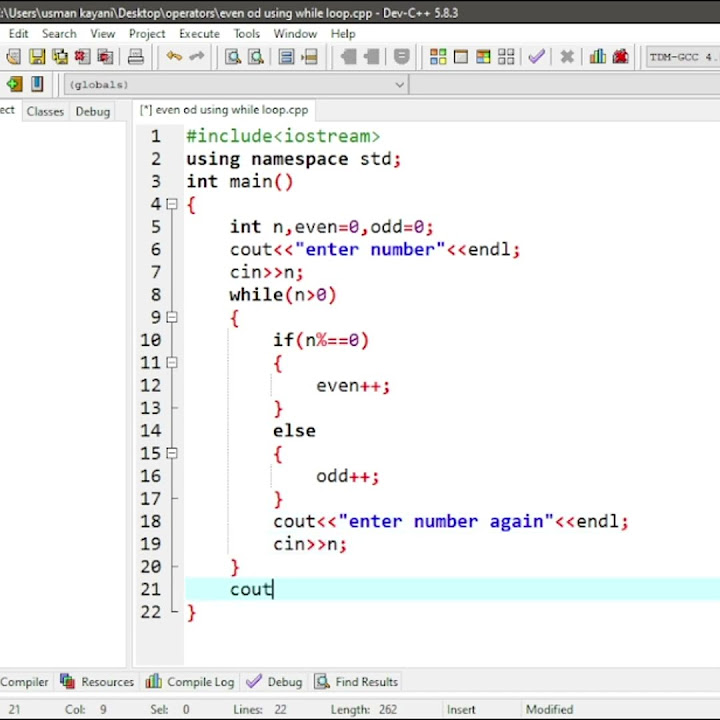Click the 'enter number again' string on line 18
Screen dimensions: 720x720
pyautogui.click(x=446, y=522)
